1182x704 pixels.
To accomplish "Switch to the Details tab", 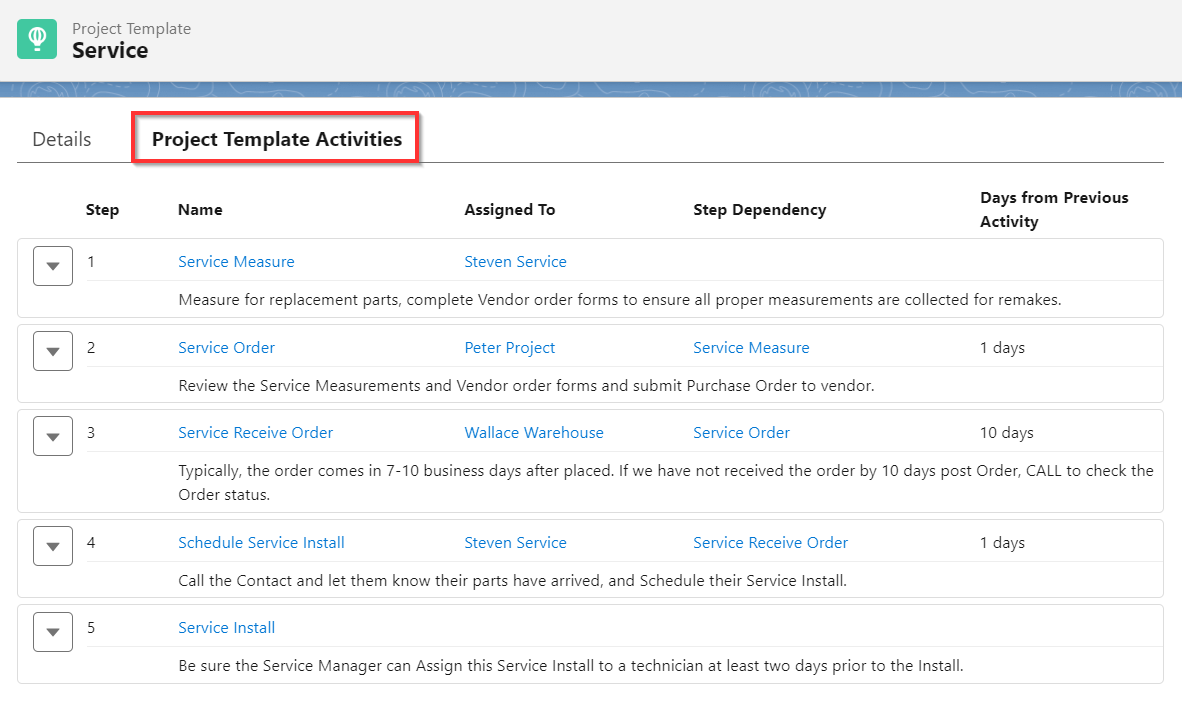I will [62, 140].
